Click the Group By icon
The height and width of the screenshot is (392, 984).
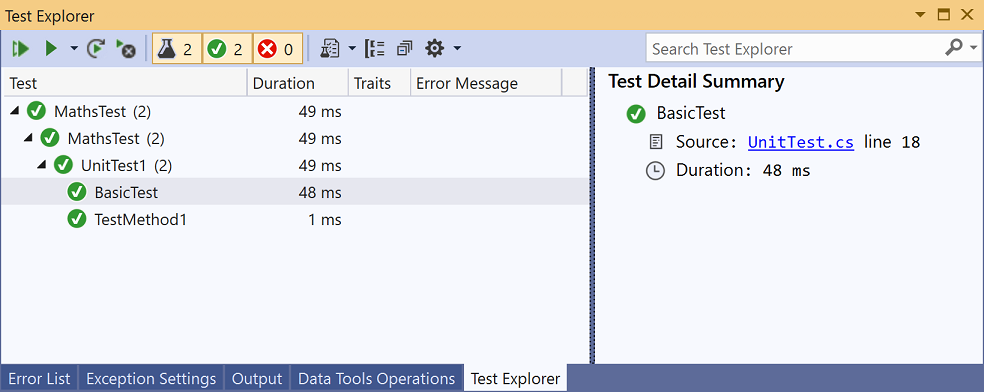click(x=375, y=49)
